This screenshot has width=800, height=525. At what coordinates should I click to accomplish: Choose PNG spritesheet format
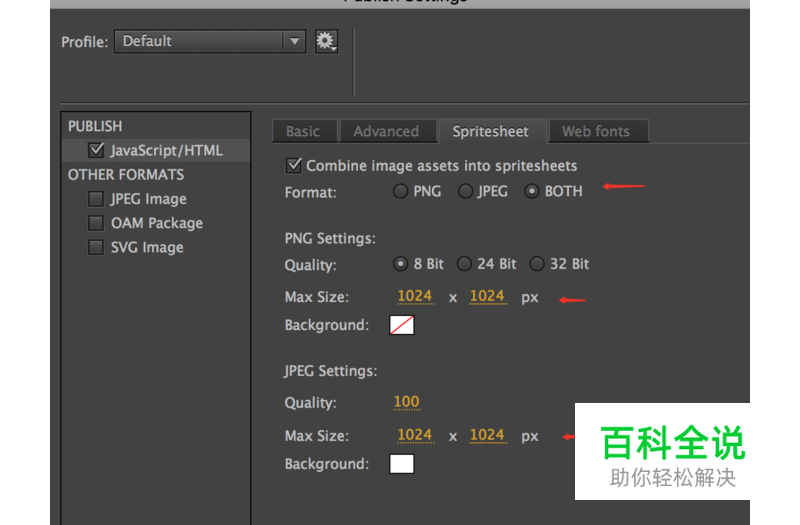click(x=401, y=191)
